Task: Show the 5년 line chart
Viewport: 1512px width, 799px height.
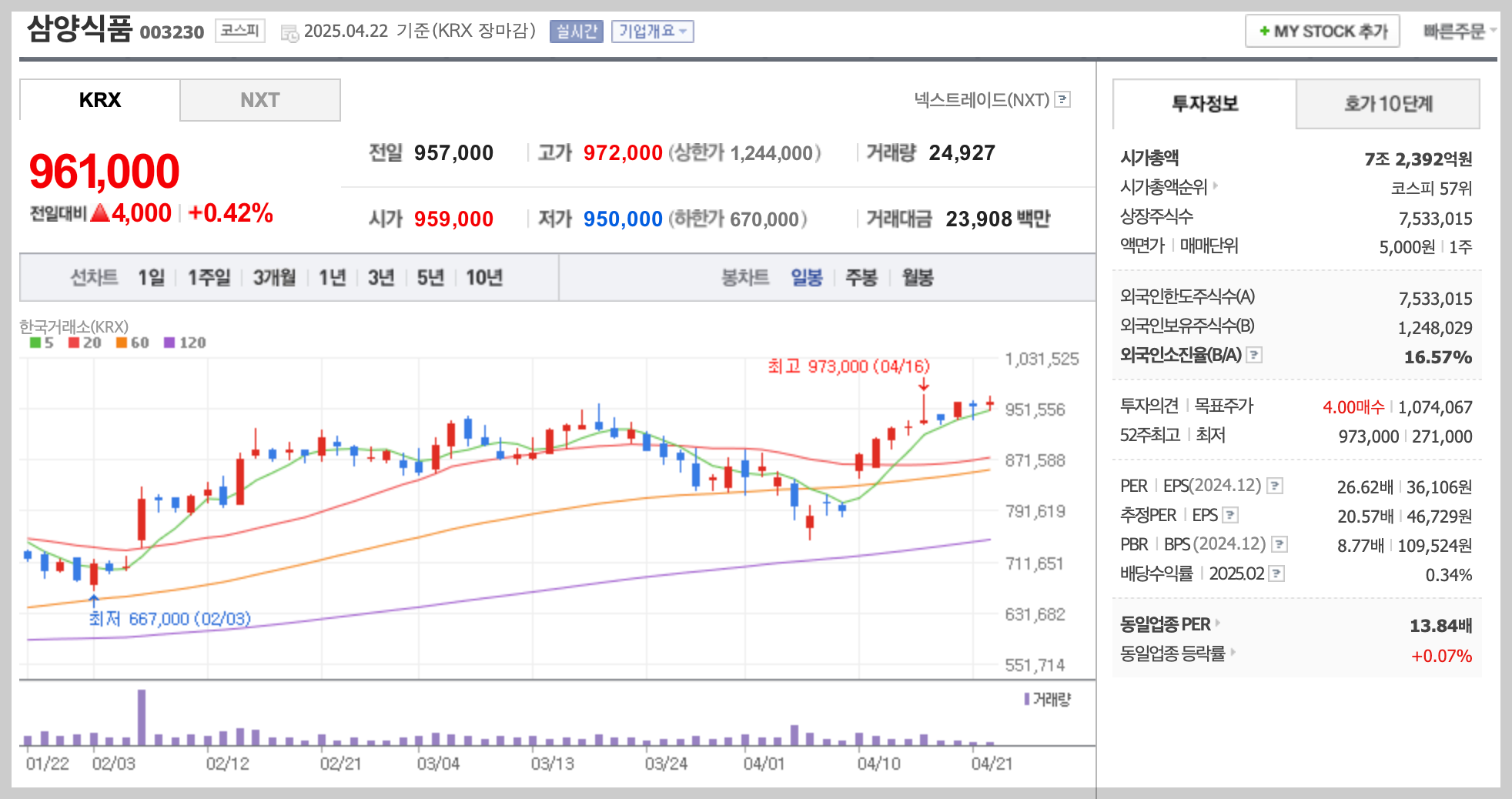Action: pyautogui.click(x=430, y=277)
